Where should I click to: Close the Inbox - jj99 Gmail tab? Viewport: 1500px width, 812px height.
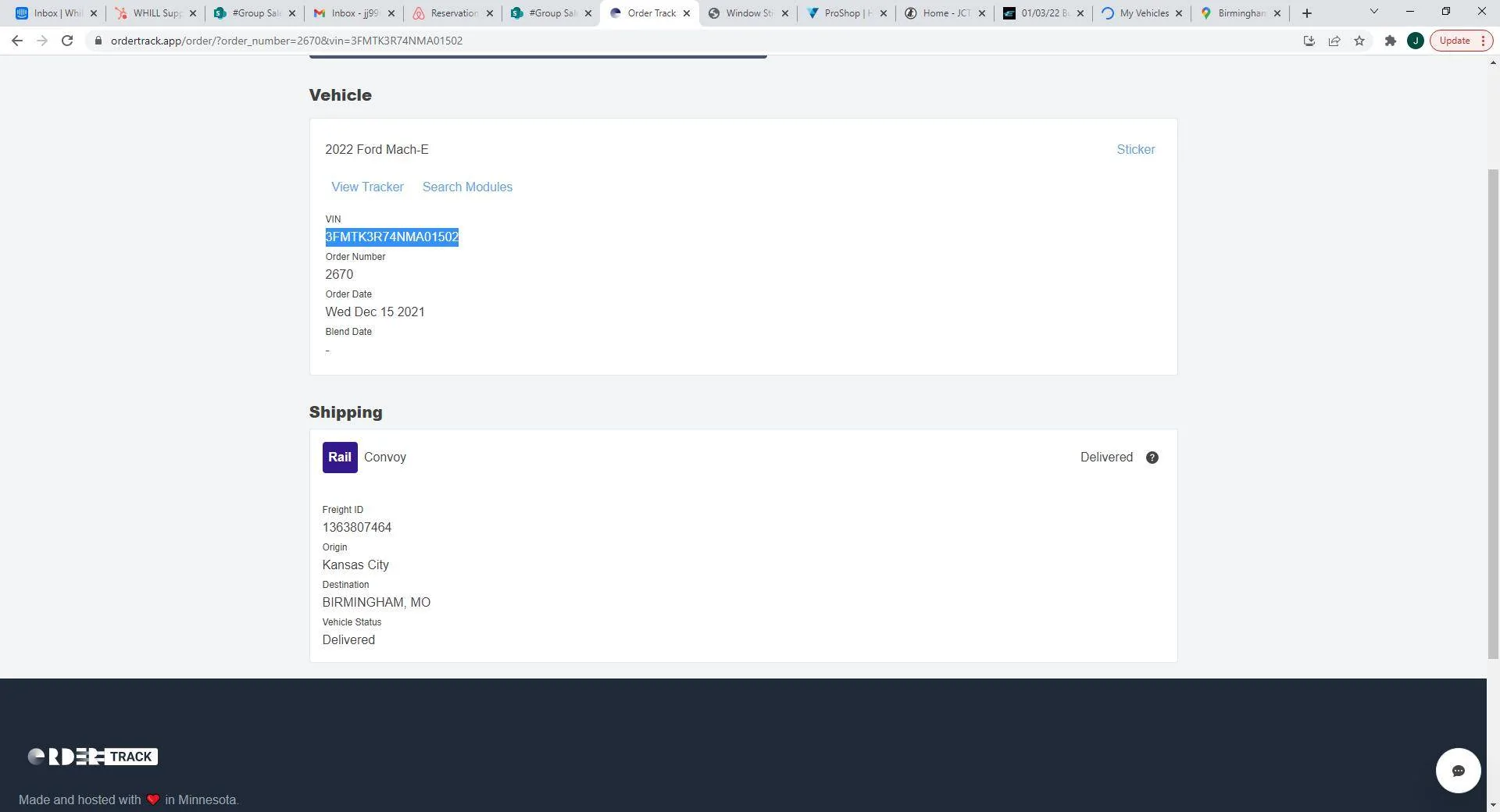[x=391, y=13]
